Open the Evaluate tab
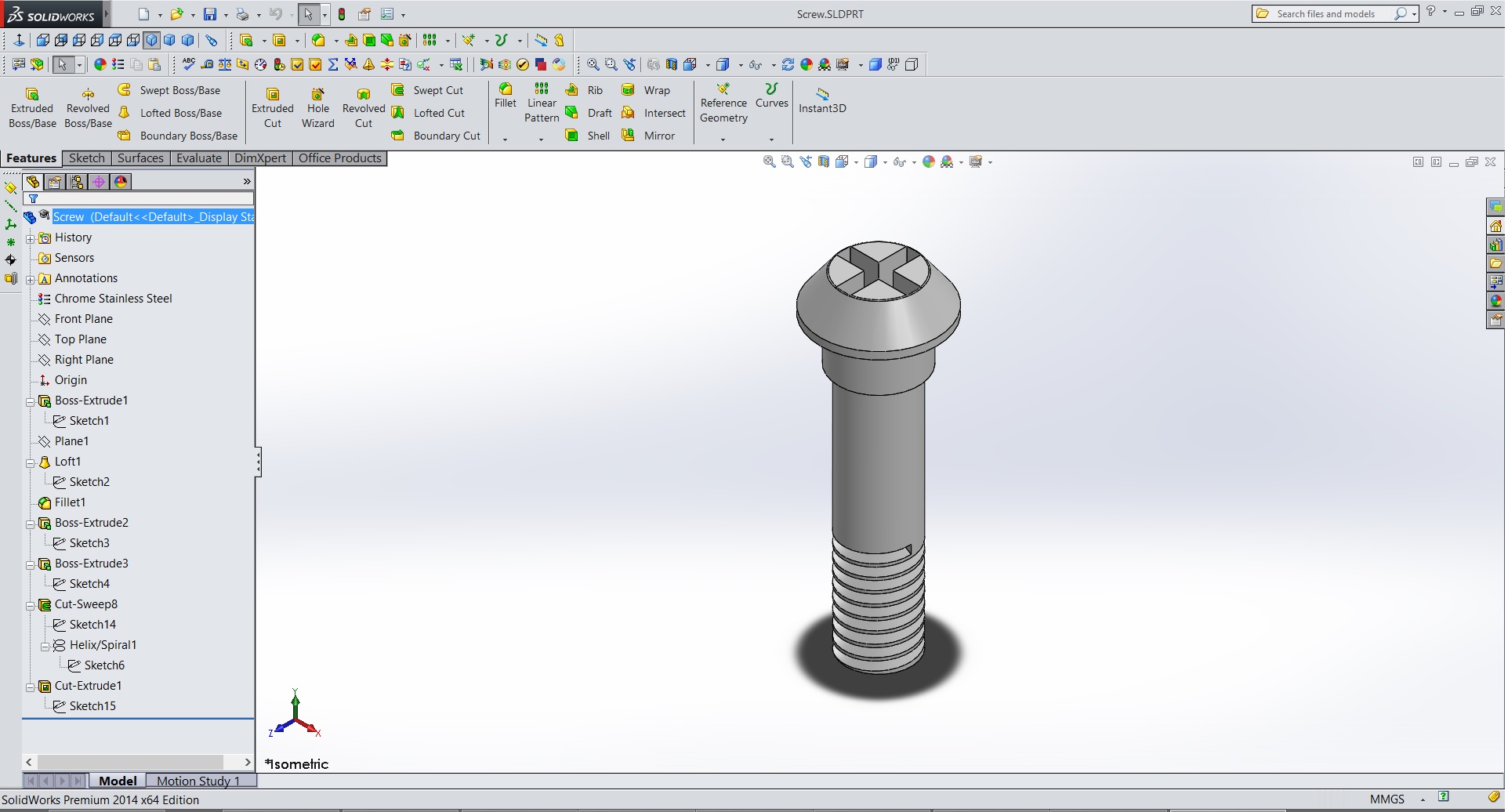This screenshot has width=1508, height=812. [198, 158]
